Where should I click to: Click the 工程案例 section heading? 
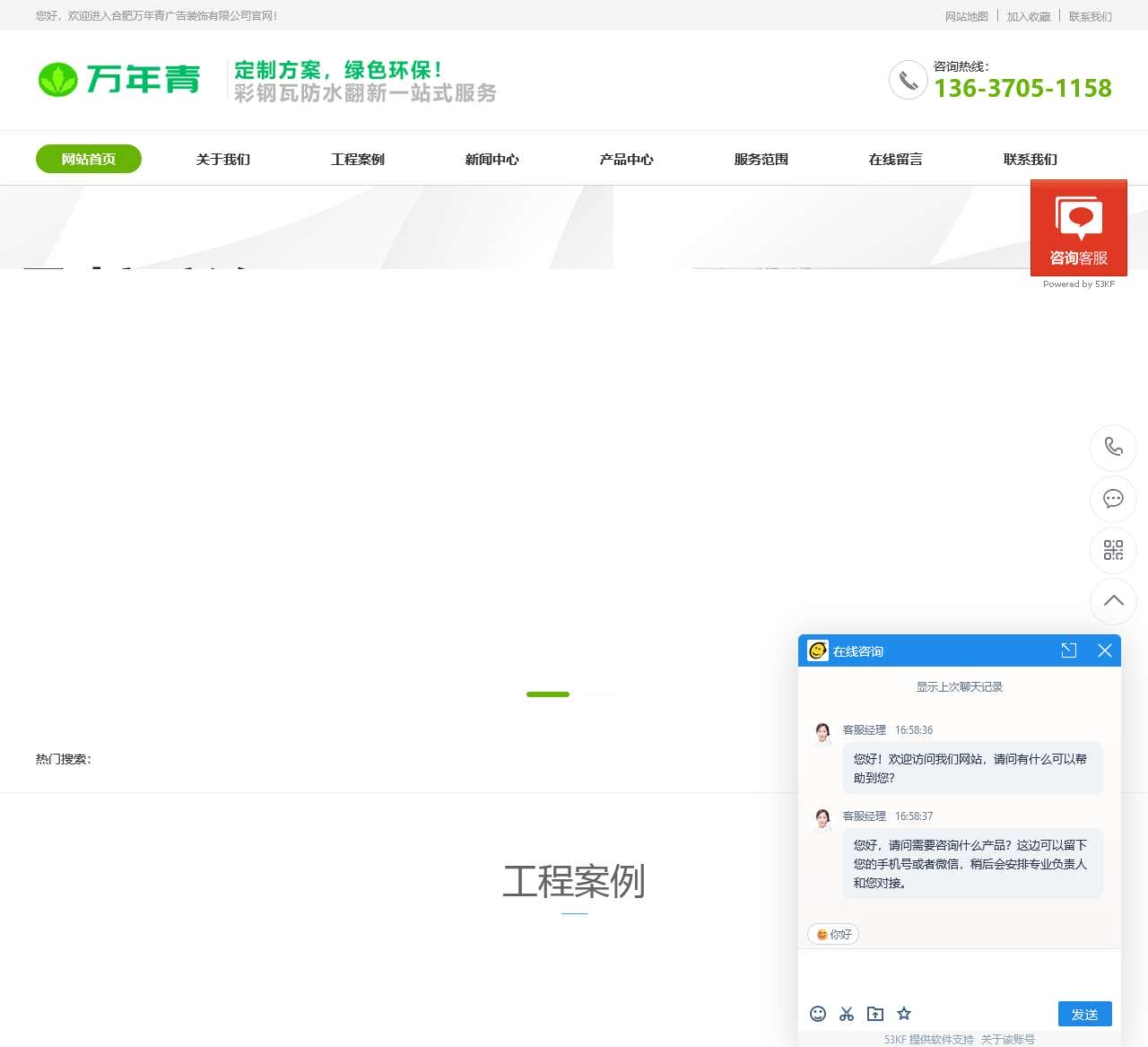click(x=574, y=881)
